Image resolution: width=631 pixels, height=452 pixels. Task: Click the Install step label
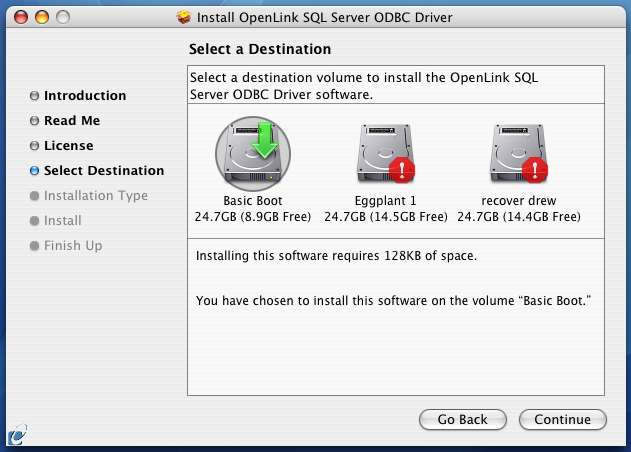point(63,221)
